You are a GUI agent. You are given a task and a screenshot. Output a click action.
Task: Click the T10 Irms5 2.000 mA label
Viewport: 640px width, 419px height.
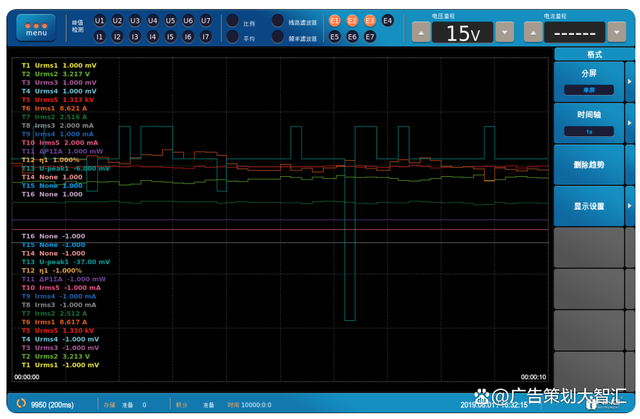pyautogui.click(x=60, y=142)
